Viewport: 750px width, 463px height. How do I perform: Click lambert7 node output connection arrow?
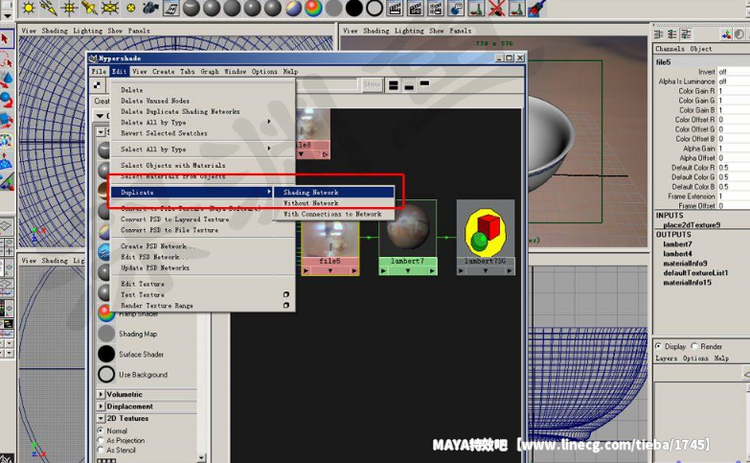tap(432, 271)
